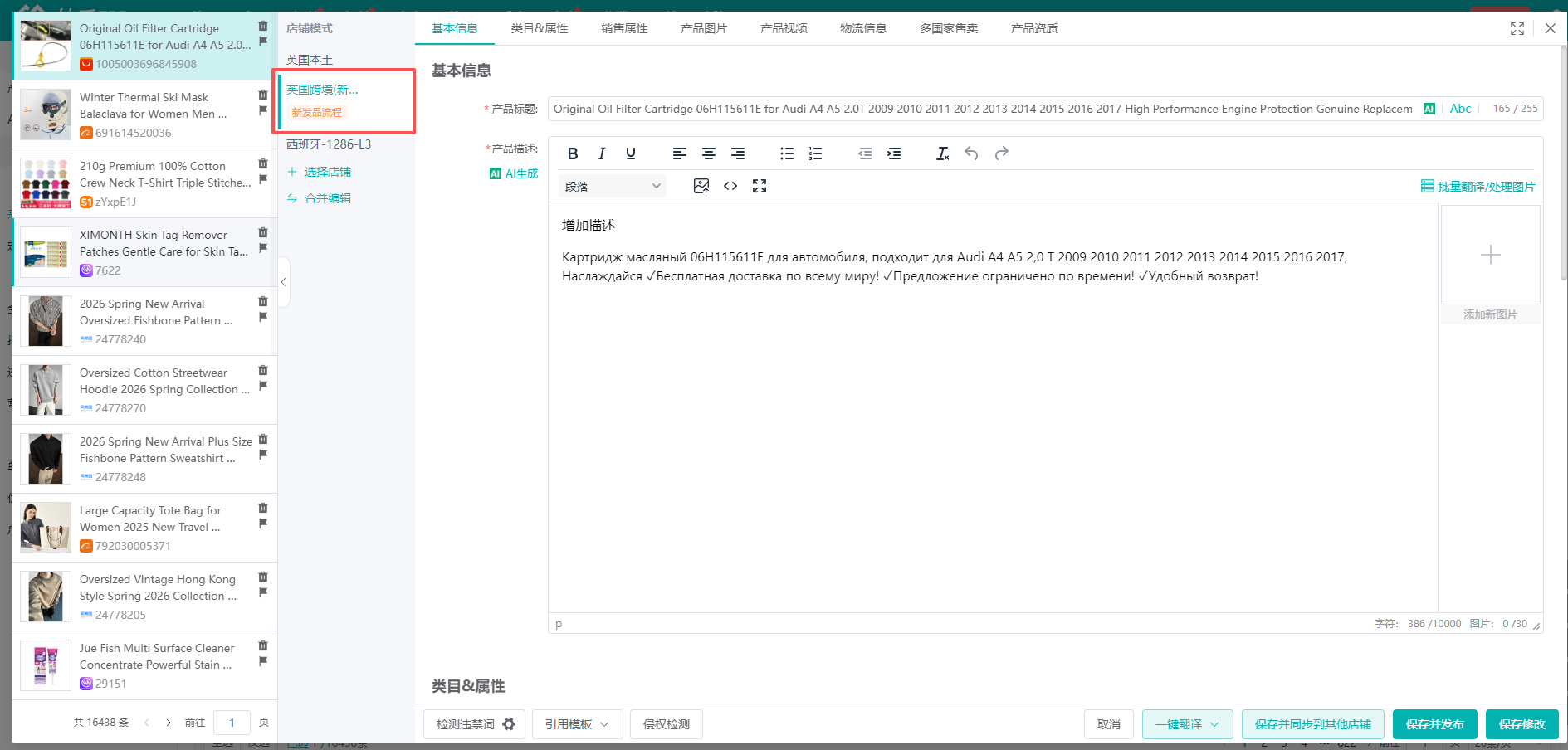Viewport: 1568px width, 750px height.
Task: Click the add new image placeholder
Action: tap(1490, 256)
